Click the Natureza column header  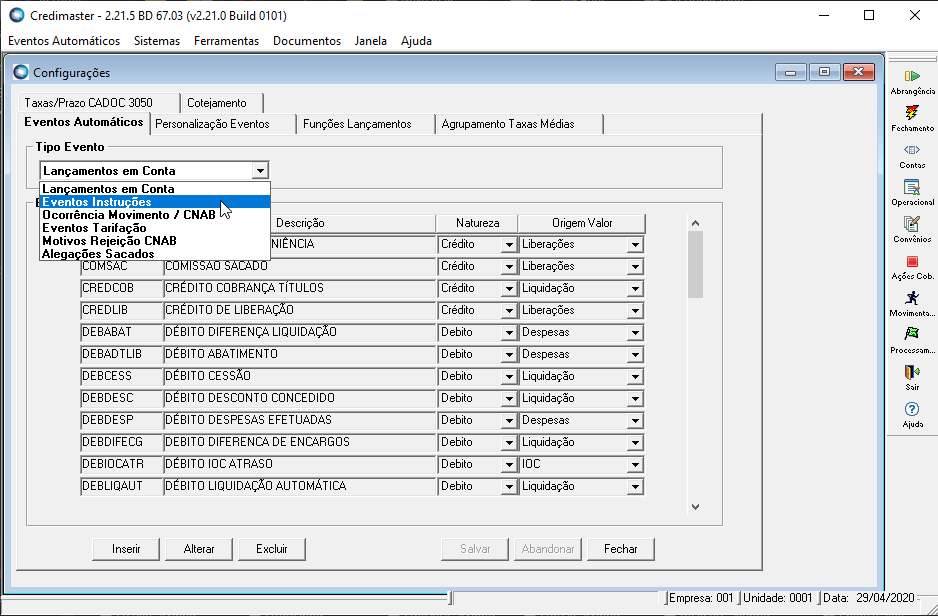tap(477, 223)
